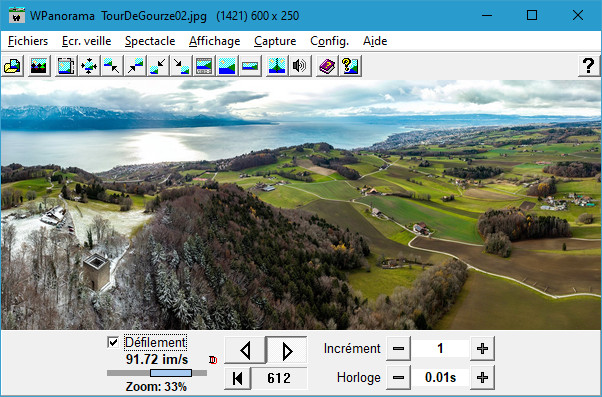The height and width of the screenshot is (397, 602).
Task: Click the Incrément value field showing 1
Action: tap(440, 349)
